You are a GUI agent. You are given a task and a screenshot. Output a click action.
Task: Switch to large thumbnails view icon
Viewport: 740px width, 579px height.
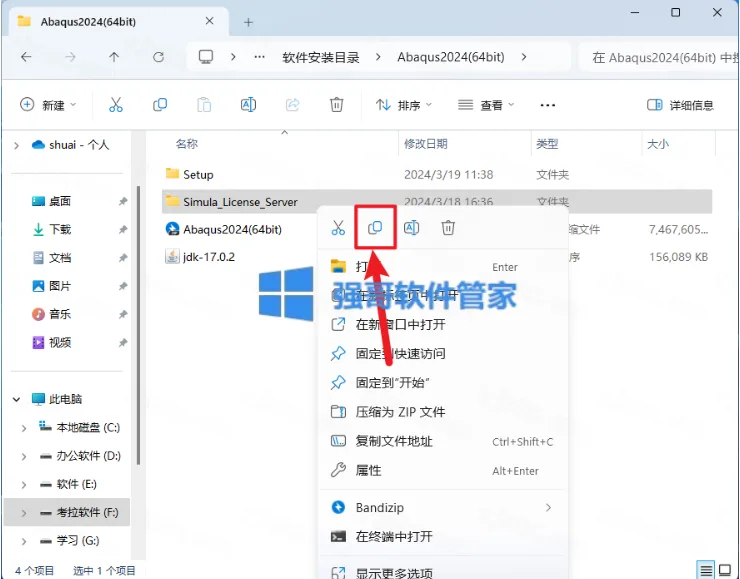[x=724, y=570]
